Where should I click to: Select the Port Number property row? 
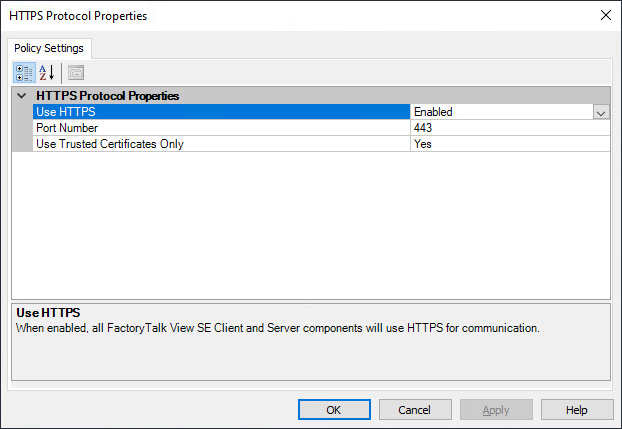tap(220, 128)
